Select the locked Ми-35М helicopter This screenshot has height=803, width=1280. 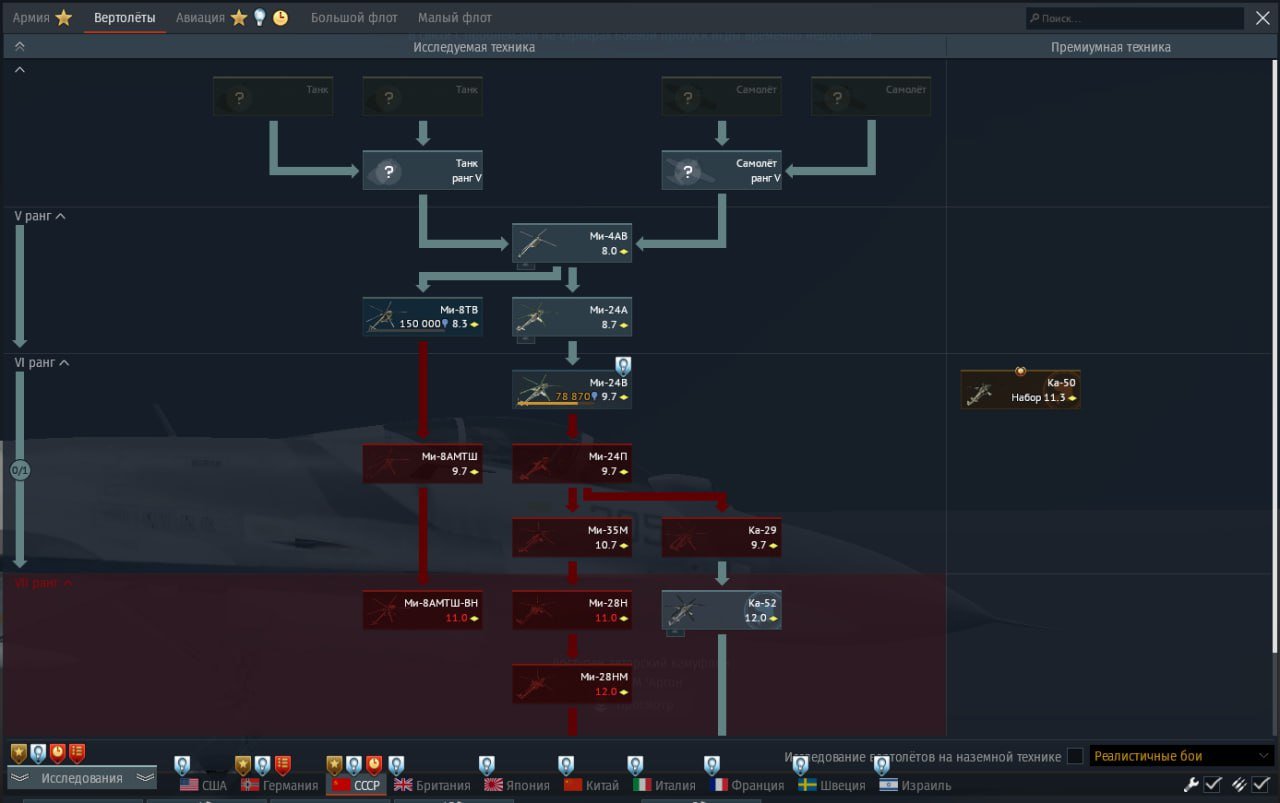571,537
